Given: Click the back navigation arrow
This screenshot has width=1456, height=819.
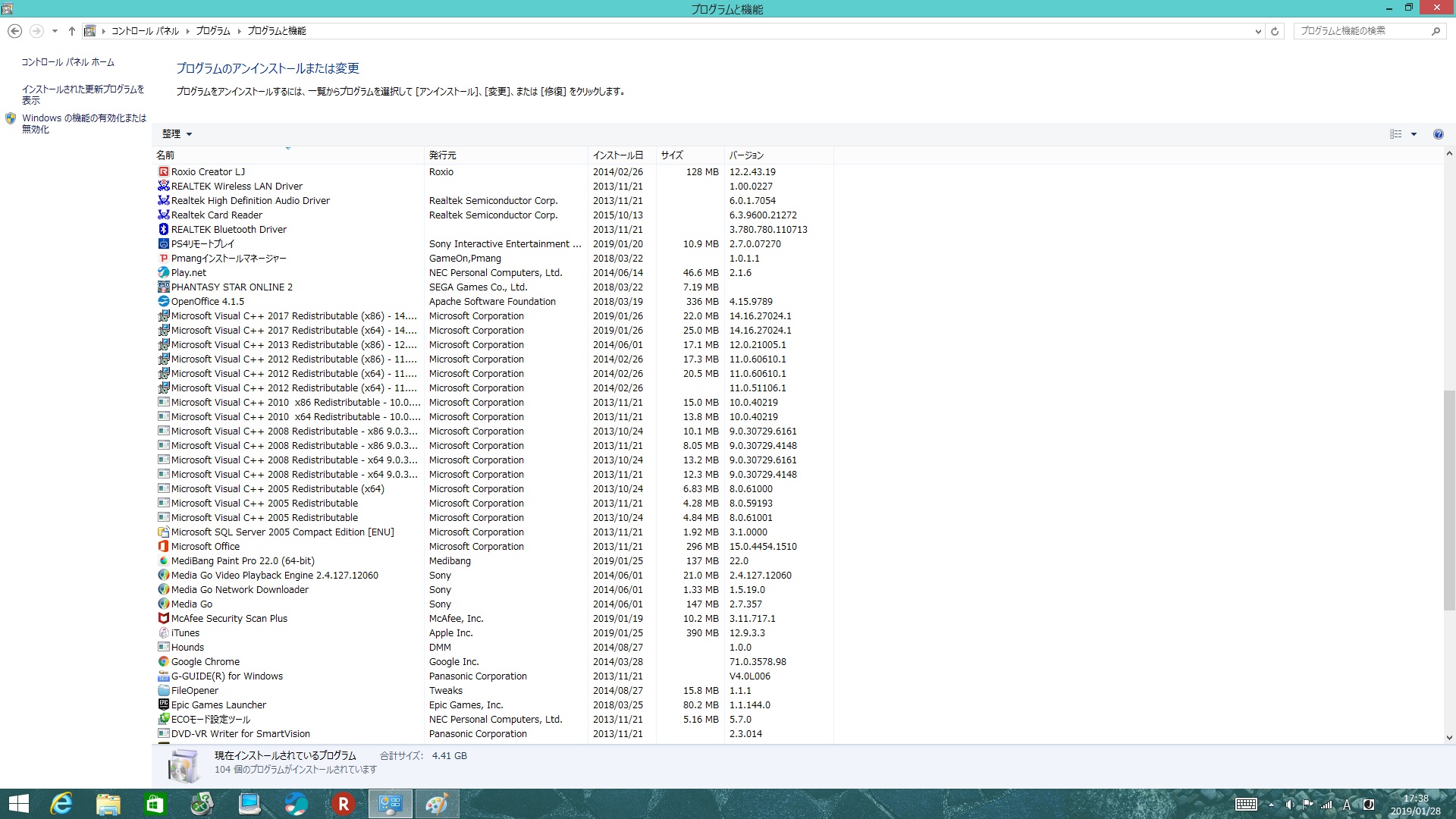Looking at the screenshot, I should [x=14, y=31].
